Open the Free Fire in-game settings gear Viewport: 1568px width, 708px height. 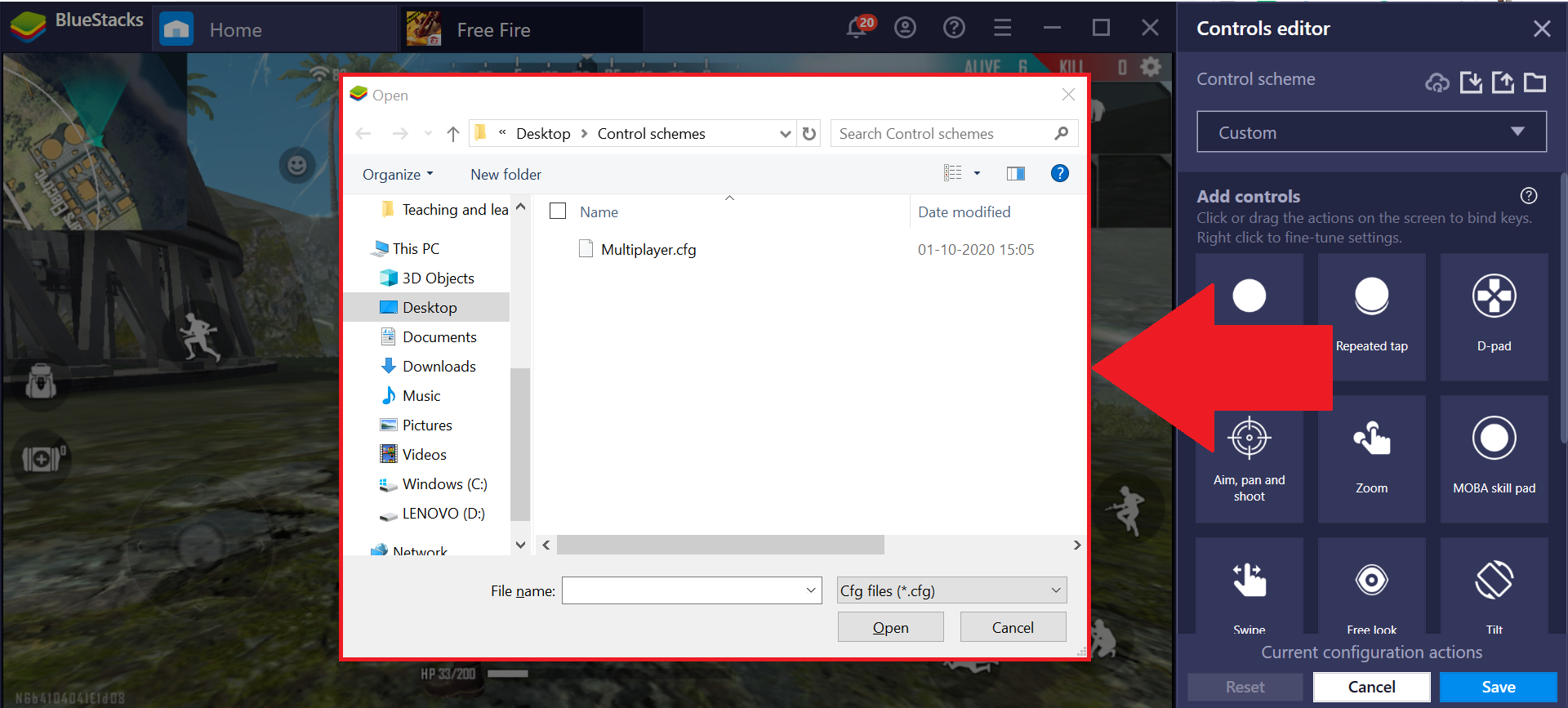click(x=1151, y=67)
